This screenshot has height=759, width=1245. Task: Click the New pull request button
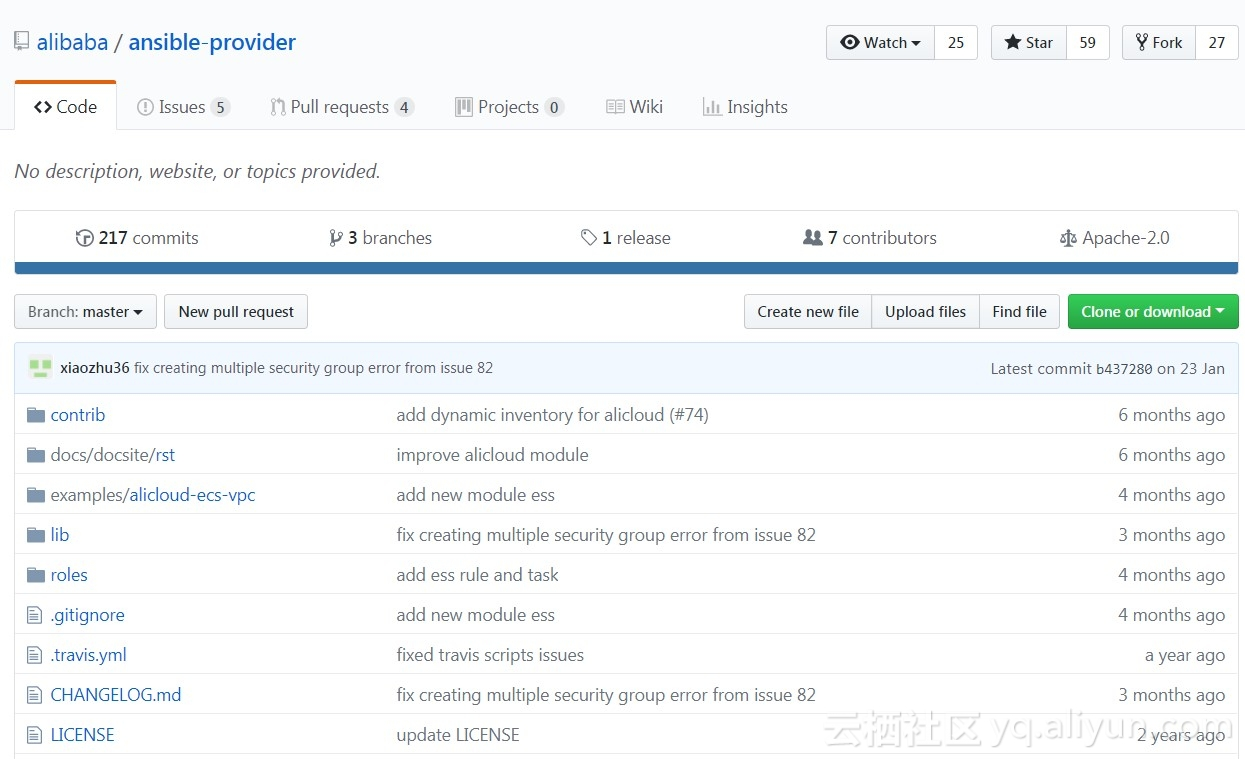tap(236, 311)
